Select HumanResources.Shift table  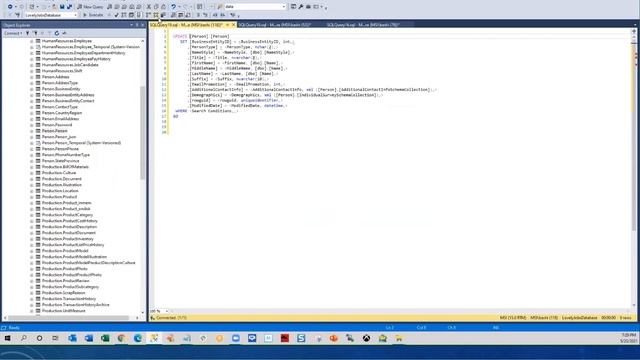(x=62, y=71)
